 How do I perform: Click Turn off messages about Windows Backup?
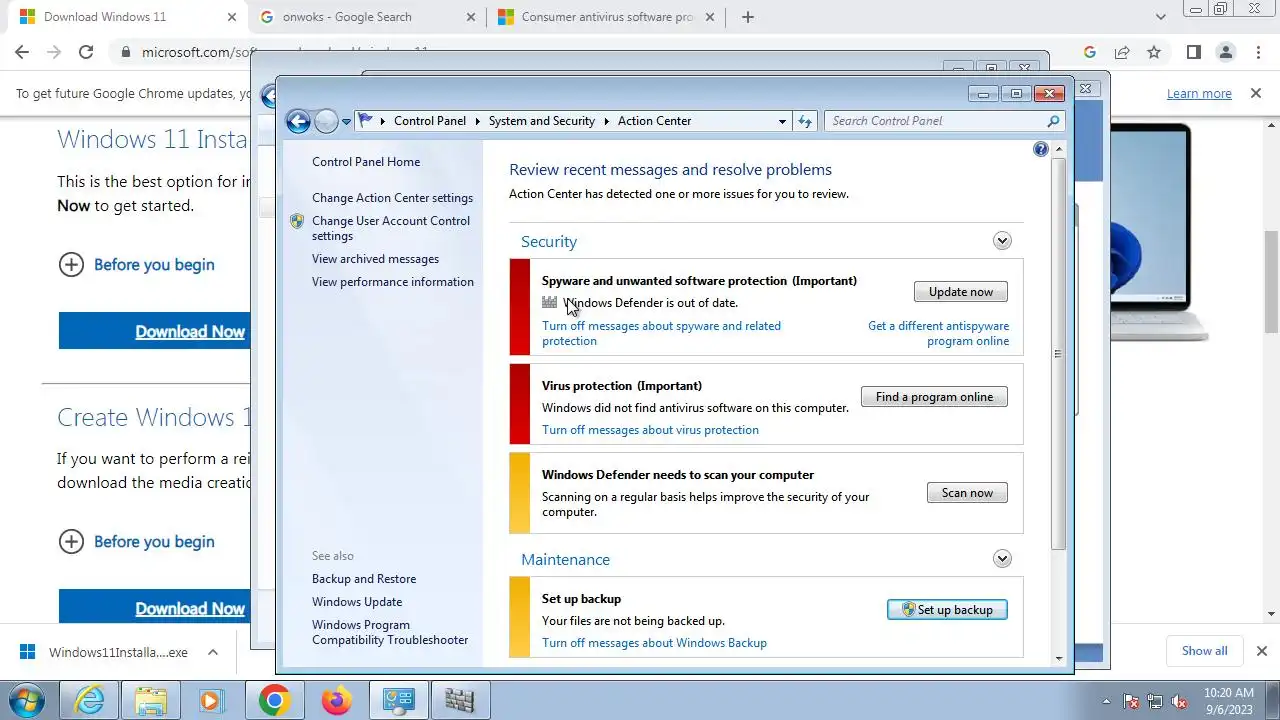coord(654,643)
